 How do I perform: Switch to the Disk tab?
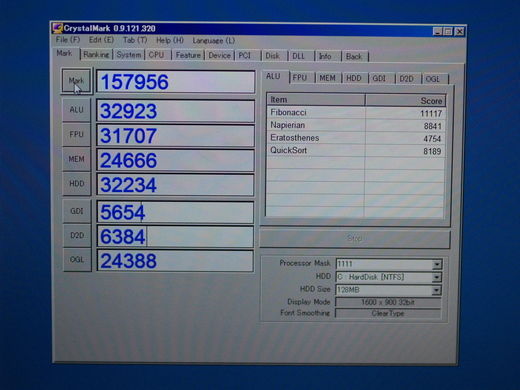273,56
